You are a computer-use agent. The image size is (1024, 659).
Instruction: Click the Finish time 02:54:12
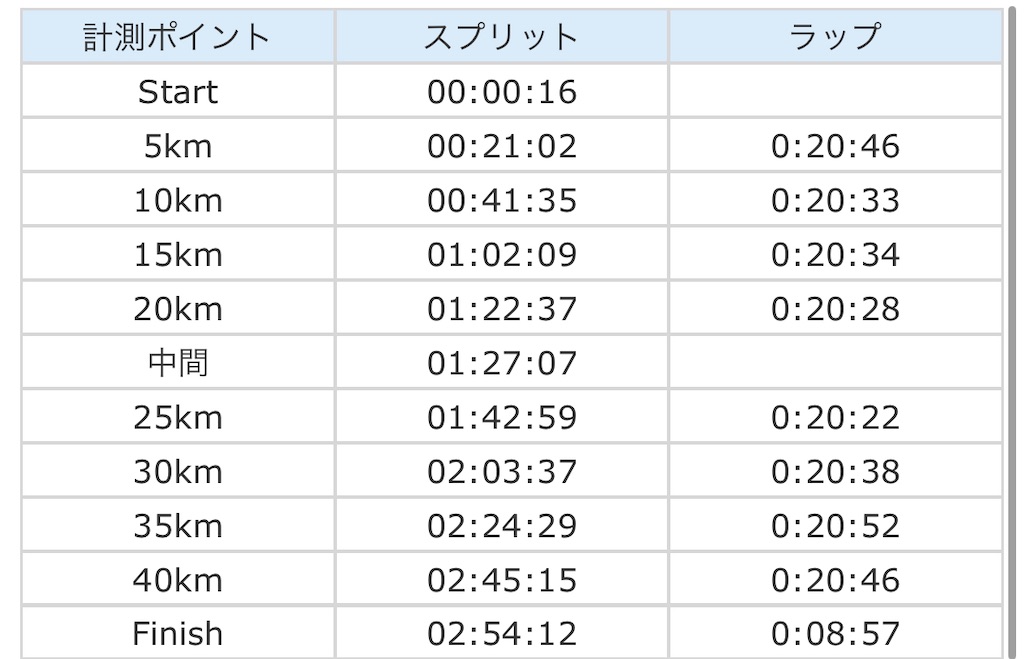click(x=502, y=634)
